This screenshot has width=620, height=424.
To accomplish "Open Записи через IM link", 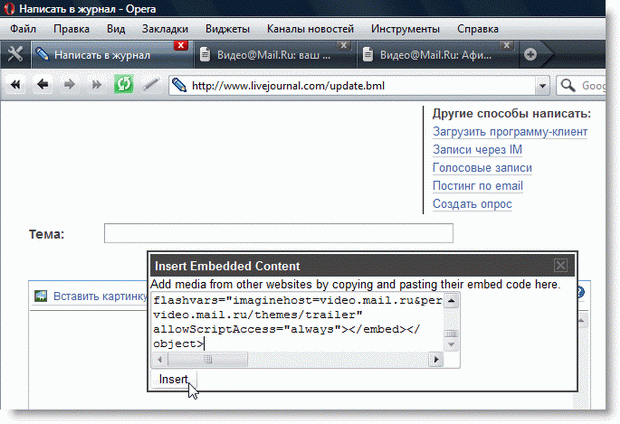I will point(477,150).
